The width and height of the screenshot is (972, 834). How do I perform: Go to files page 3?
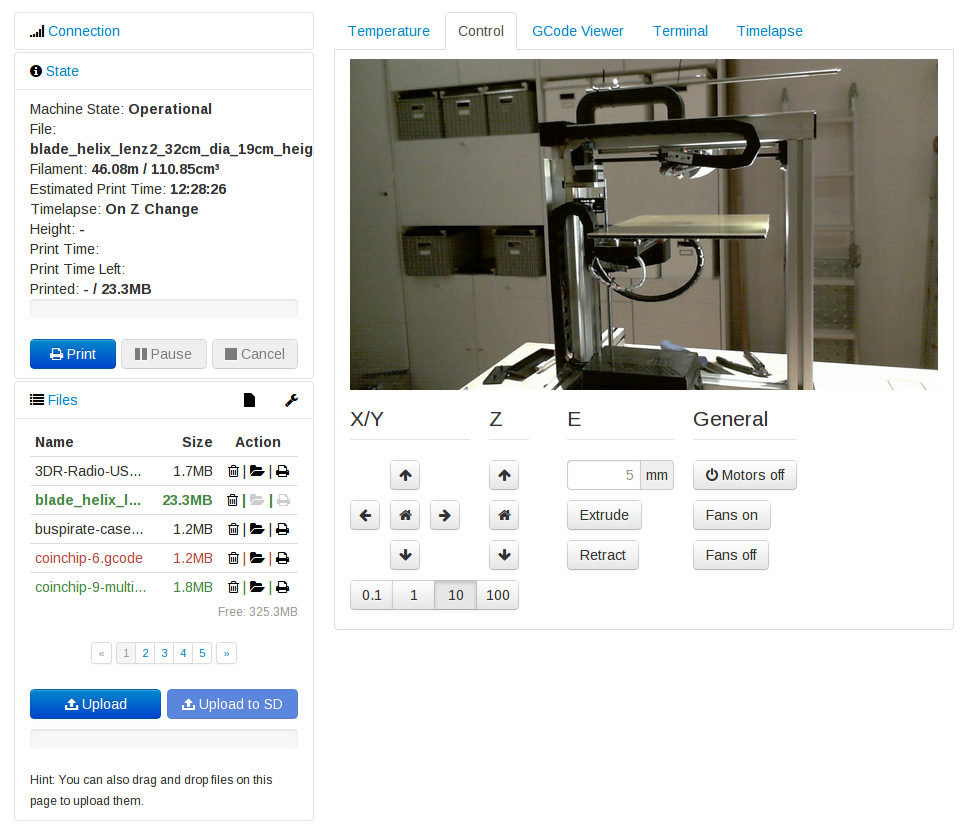pos(164,653)
